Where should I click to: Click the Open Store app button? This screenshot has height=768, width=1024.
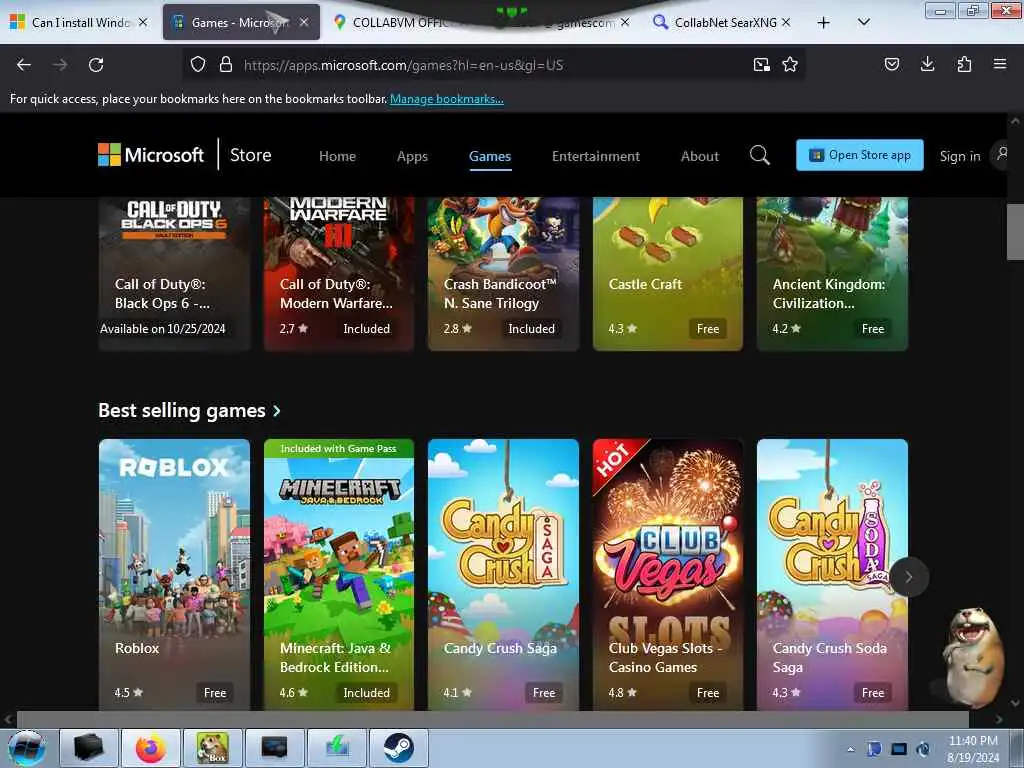(859, 155)
